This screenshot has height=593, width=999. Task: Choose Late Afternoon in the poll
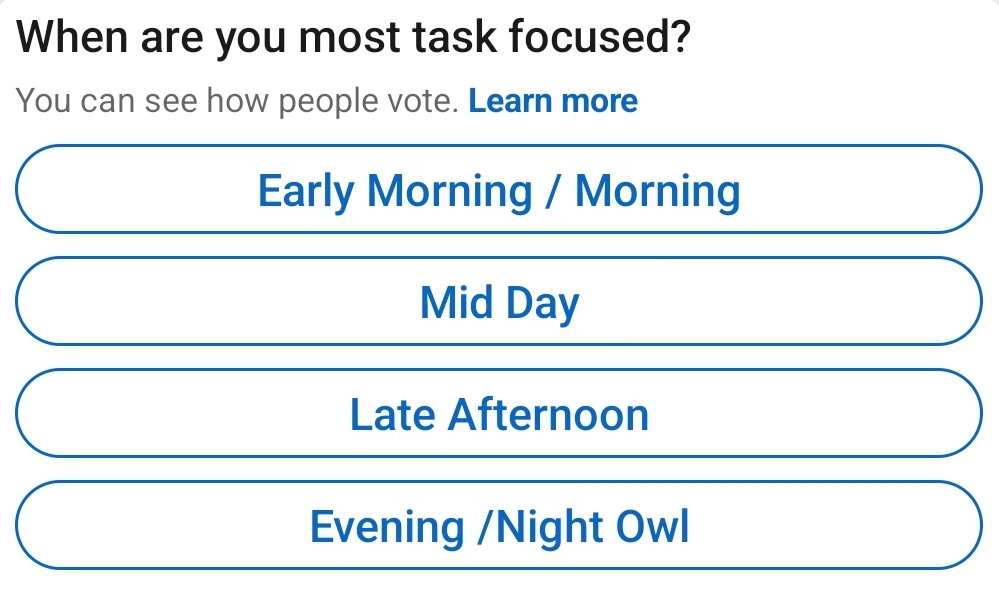point(499,414)
